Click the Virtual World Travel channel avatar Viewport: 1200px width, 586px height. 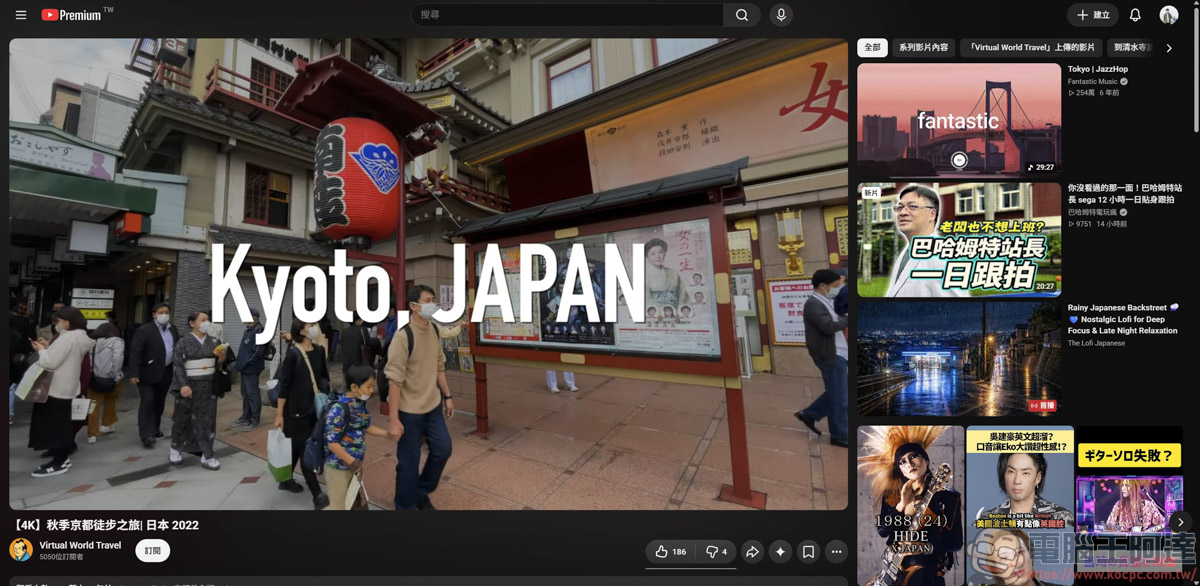click(21, 550)
